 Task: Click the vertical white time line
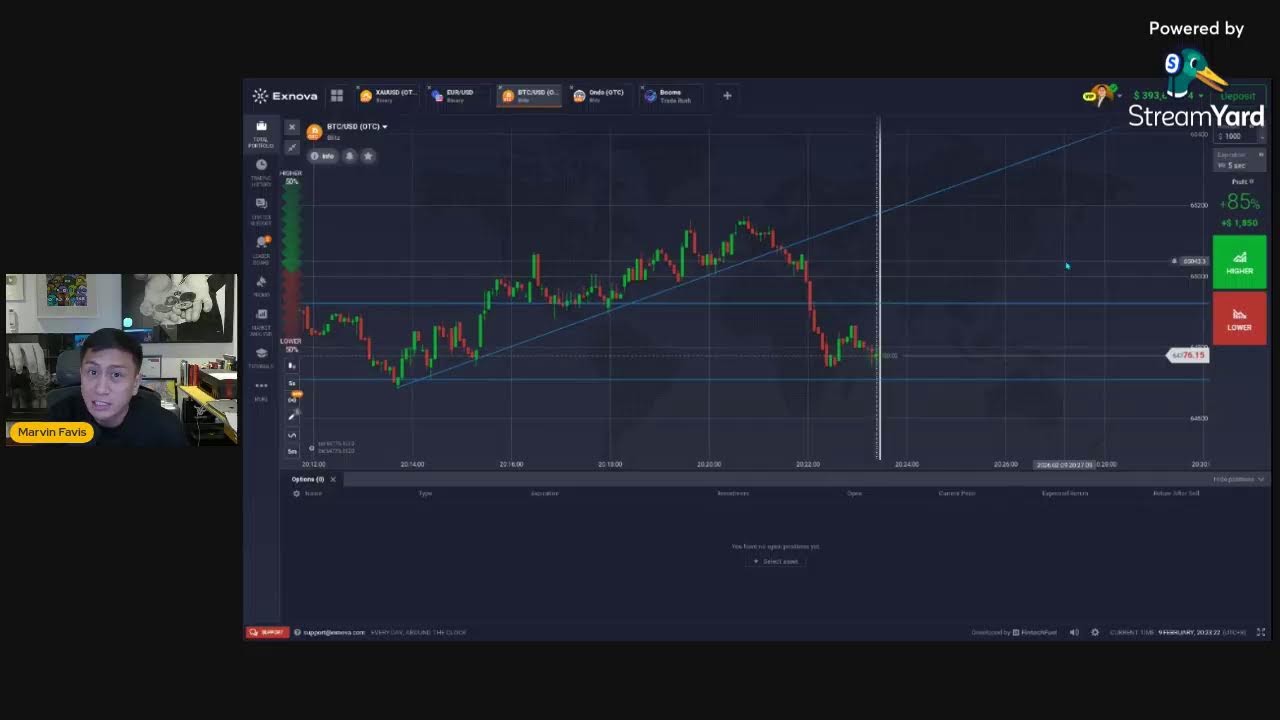[x=879, y=290]
